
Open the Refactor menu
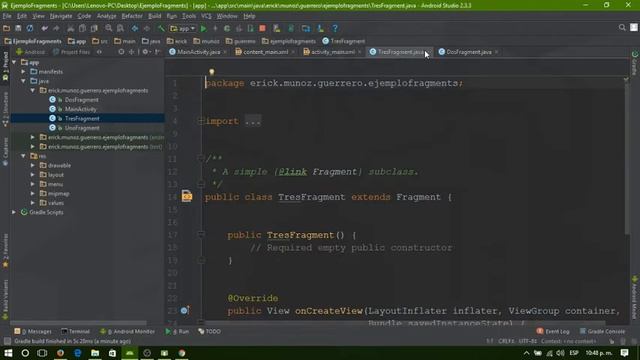(x=132, y=16)
